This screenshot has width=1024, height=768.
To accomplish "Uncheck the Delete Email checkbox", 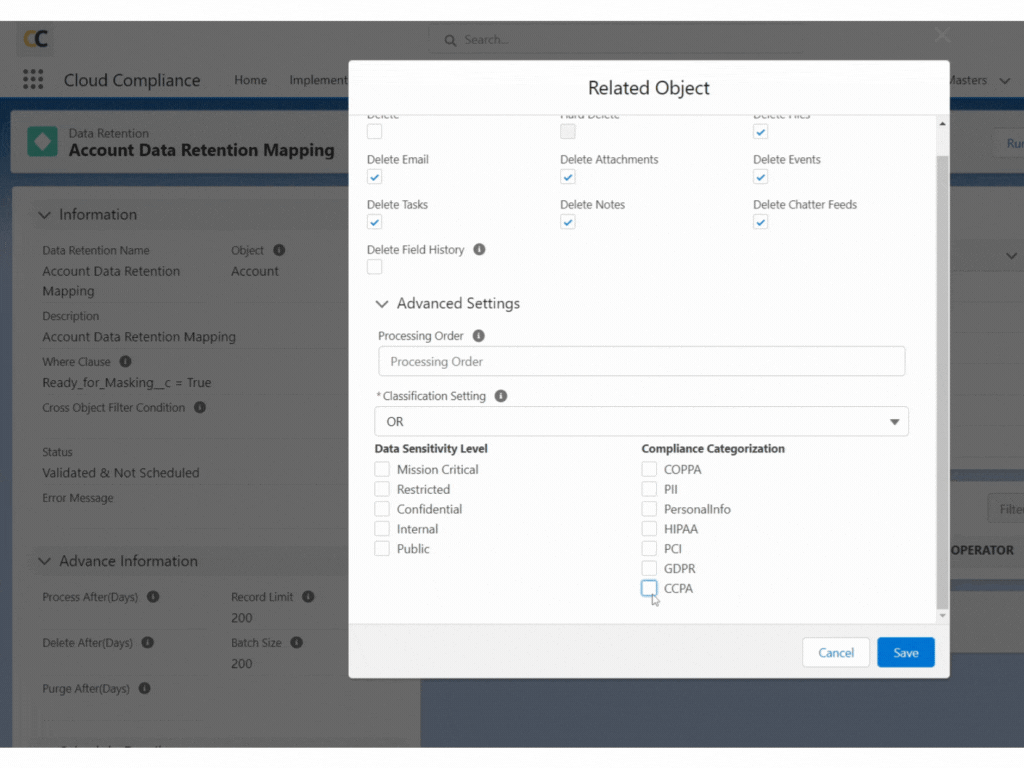I will 374,176.
